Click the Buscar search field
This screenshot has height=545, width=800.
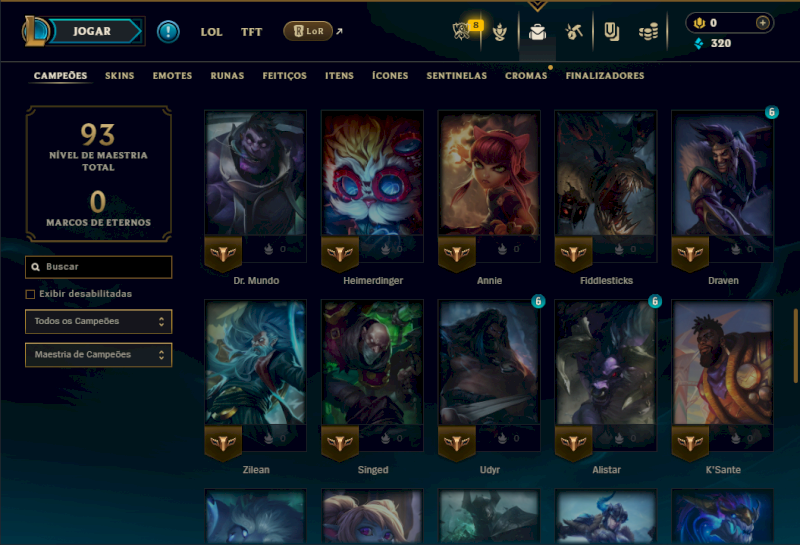point(98,267)
